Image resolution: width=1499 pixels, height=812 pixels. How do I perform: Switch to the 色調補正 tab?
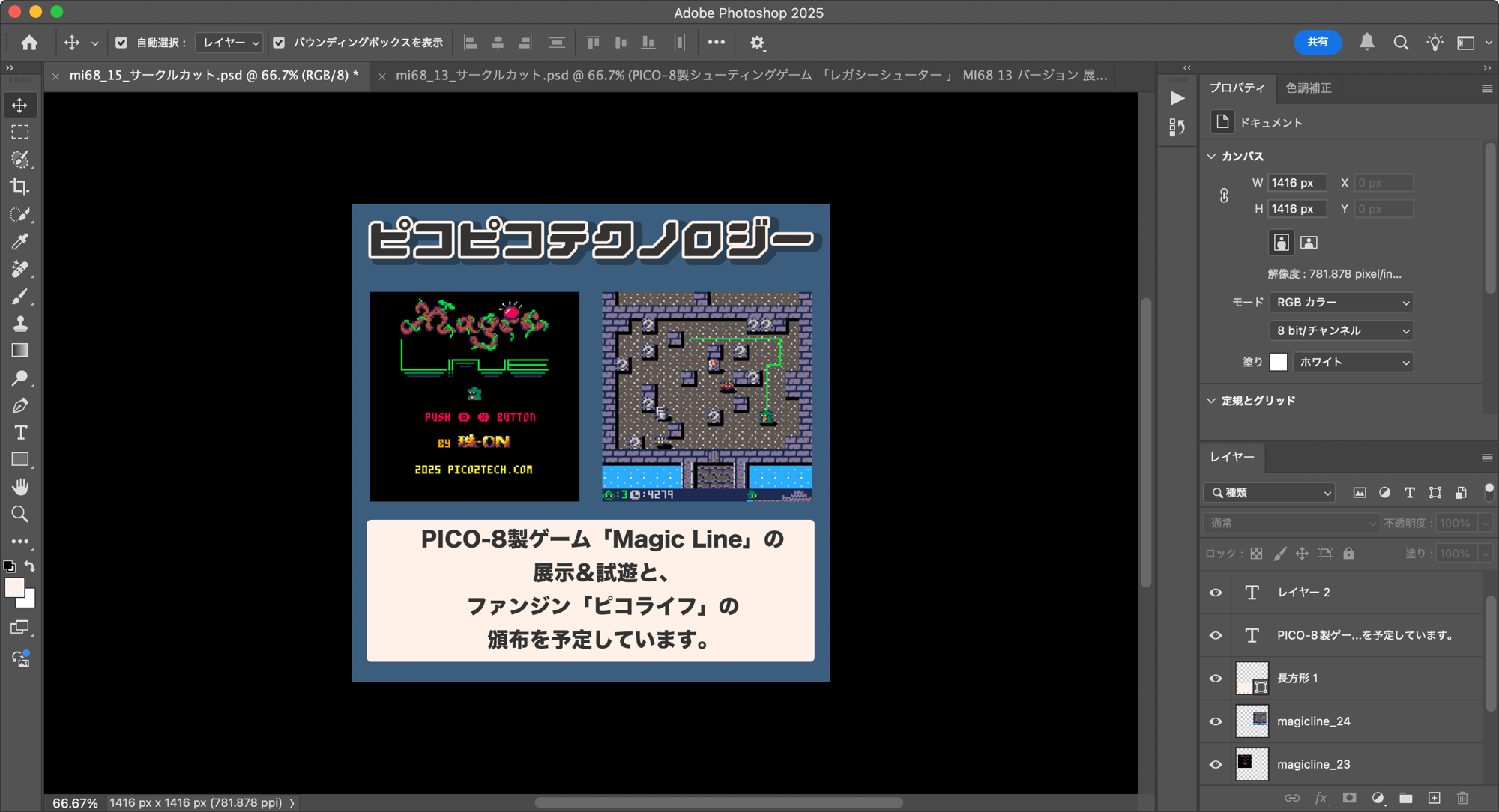pyautogui.click(x=1308, y=88)
